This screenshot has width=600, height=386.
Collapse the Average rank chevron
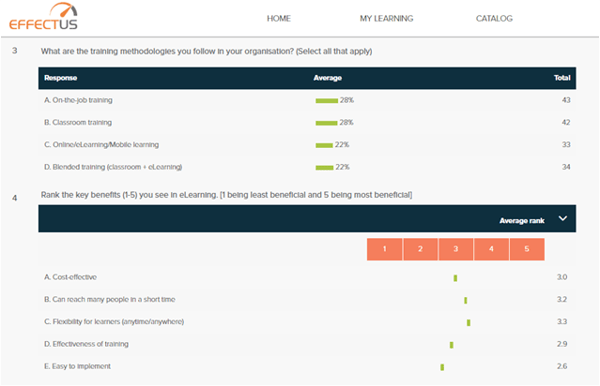(562, 218)
